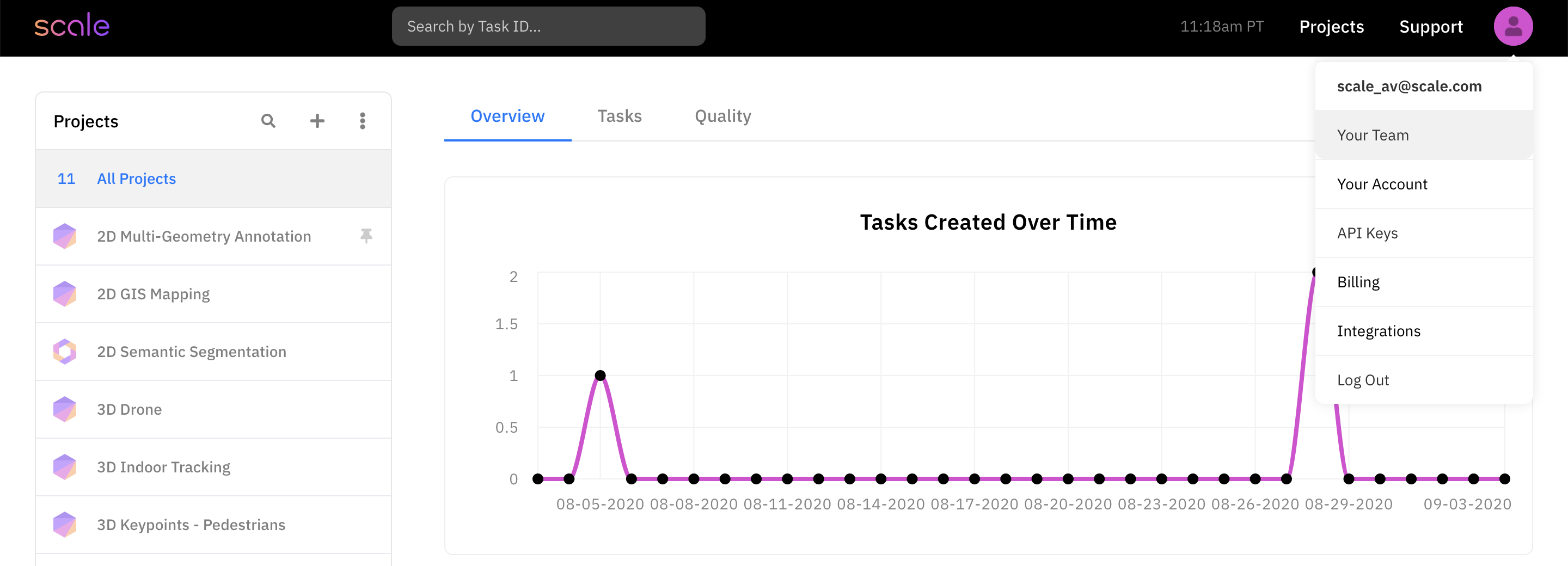Unpin the 2D Multi-Geometry Annotation project
This screenshot has width=1568, height=566.
point(366,236)
